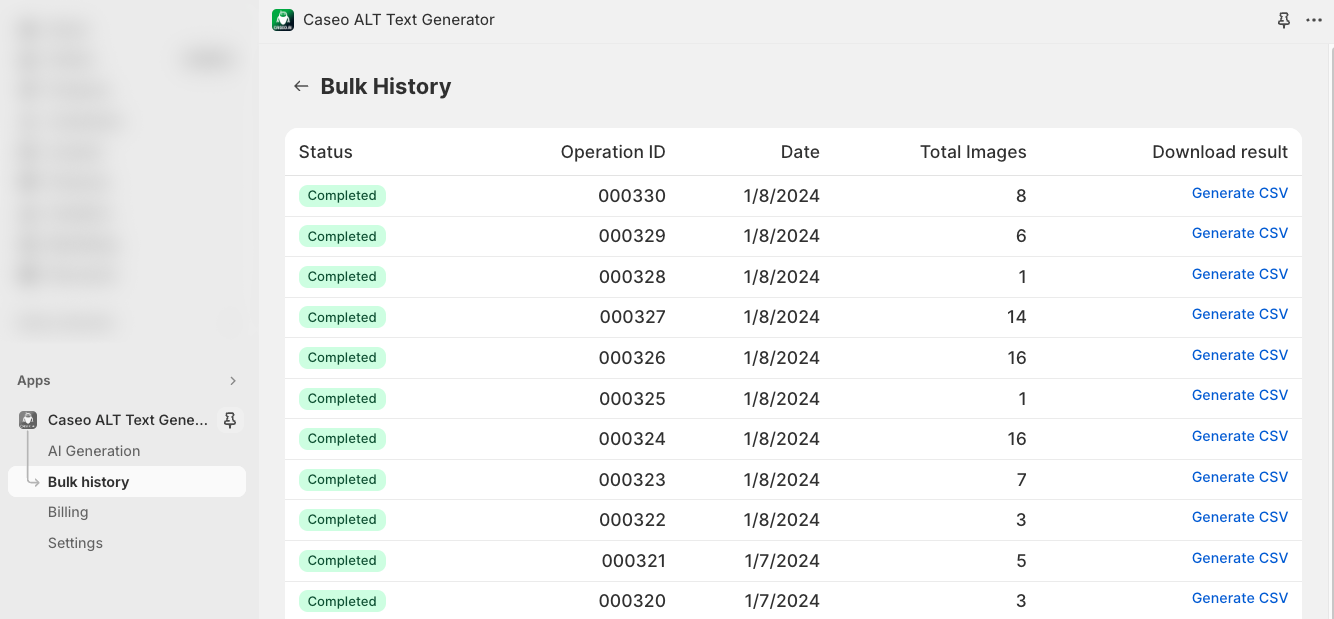Click the Completed badge for operation 000329
Viewport: 1334px width, 619px height.
342,237
